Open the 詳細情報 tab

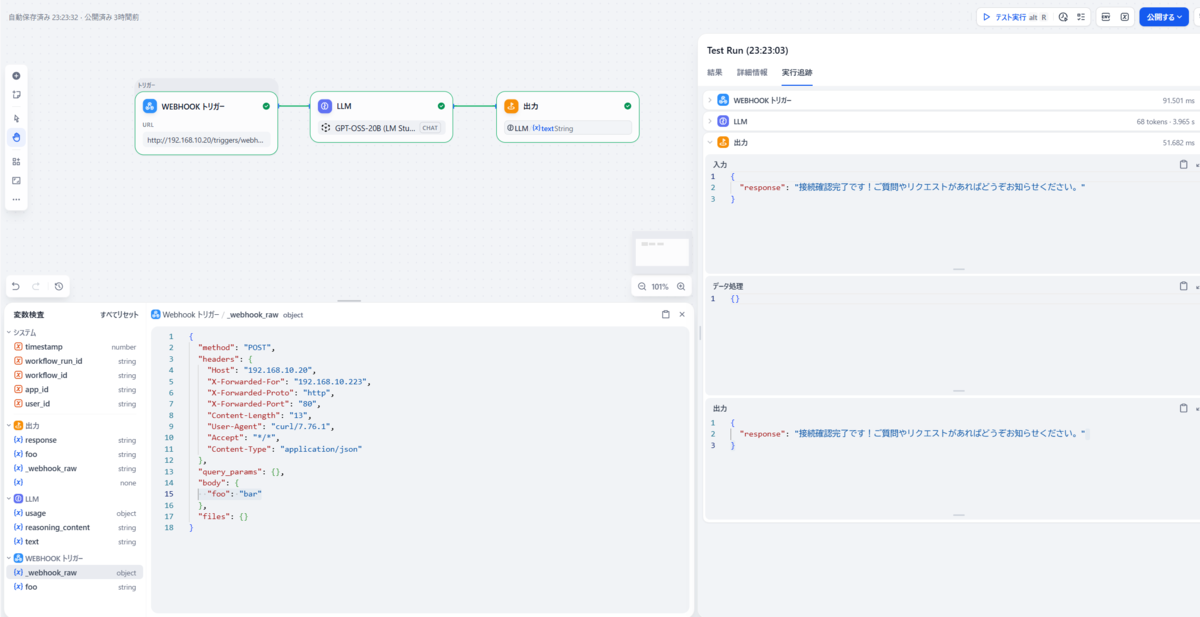(x=752, y=73)
